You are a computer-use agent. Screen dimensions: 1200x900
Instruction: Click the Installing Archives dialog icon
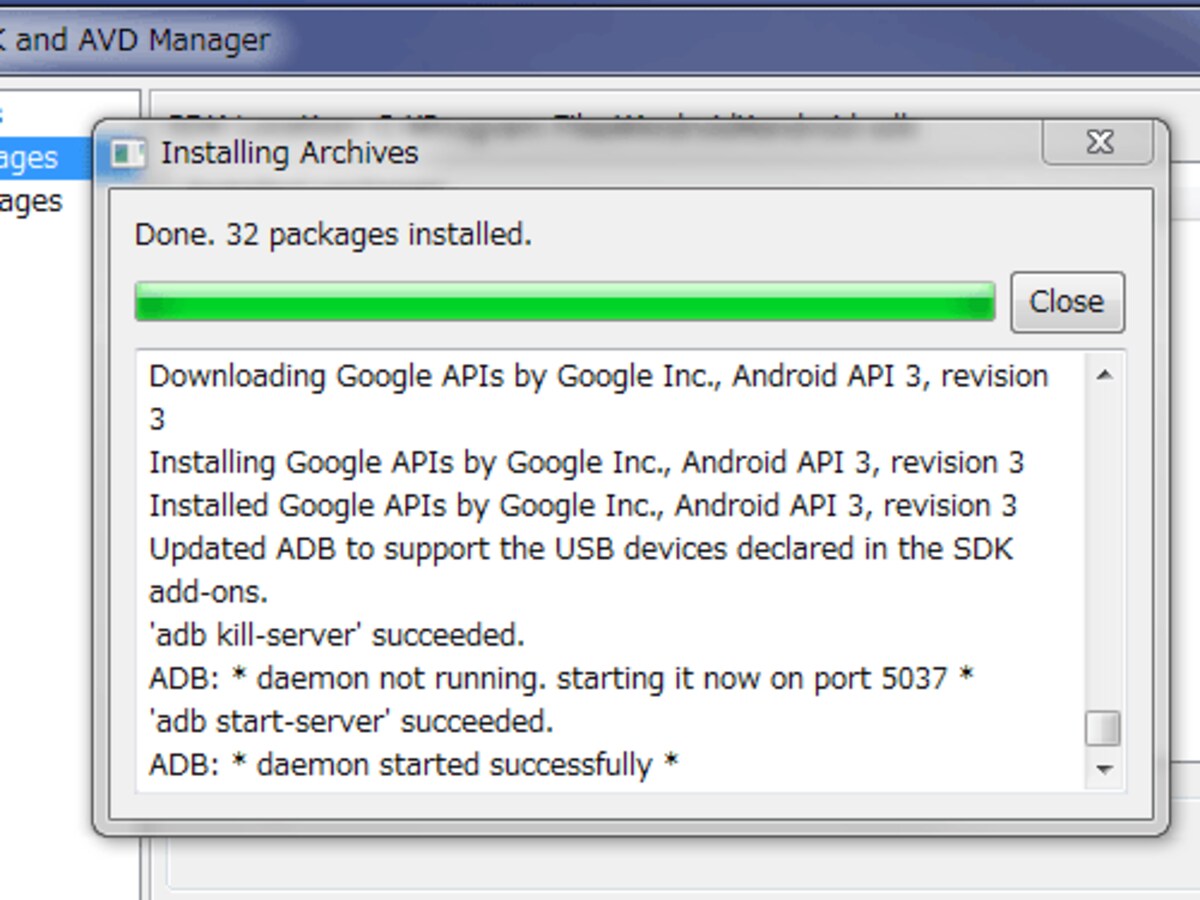[127, 153]
